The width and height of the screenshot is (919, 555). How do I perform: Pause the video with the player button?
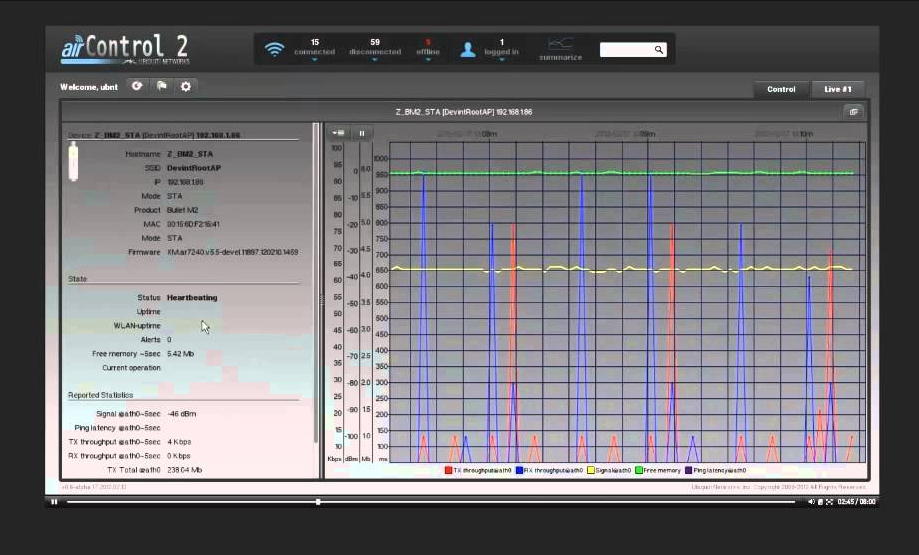click(54, 502)
